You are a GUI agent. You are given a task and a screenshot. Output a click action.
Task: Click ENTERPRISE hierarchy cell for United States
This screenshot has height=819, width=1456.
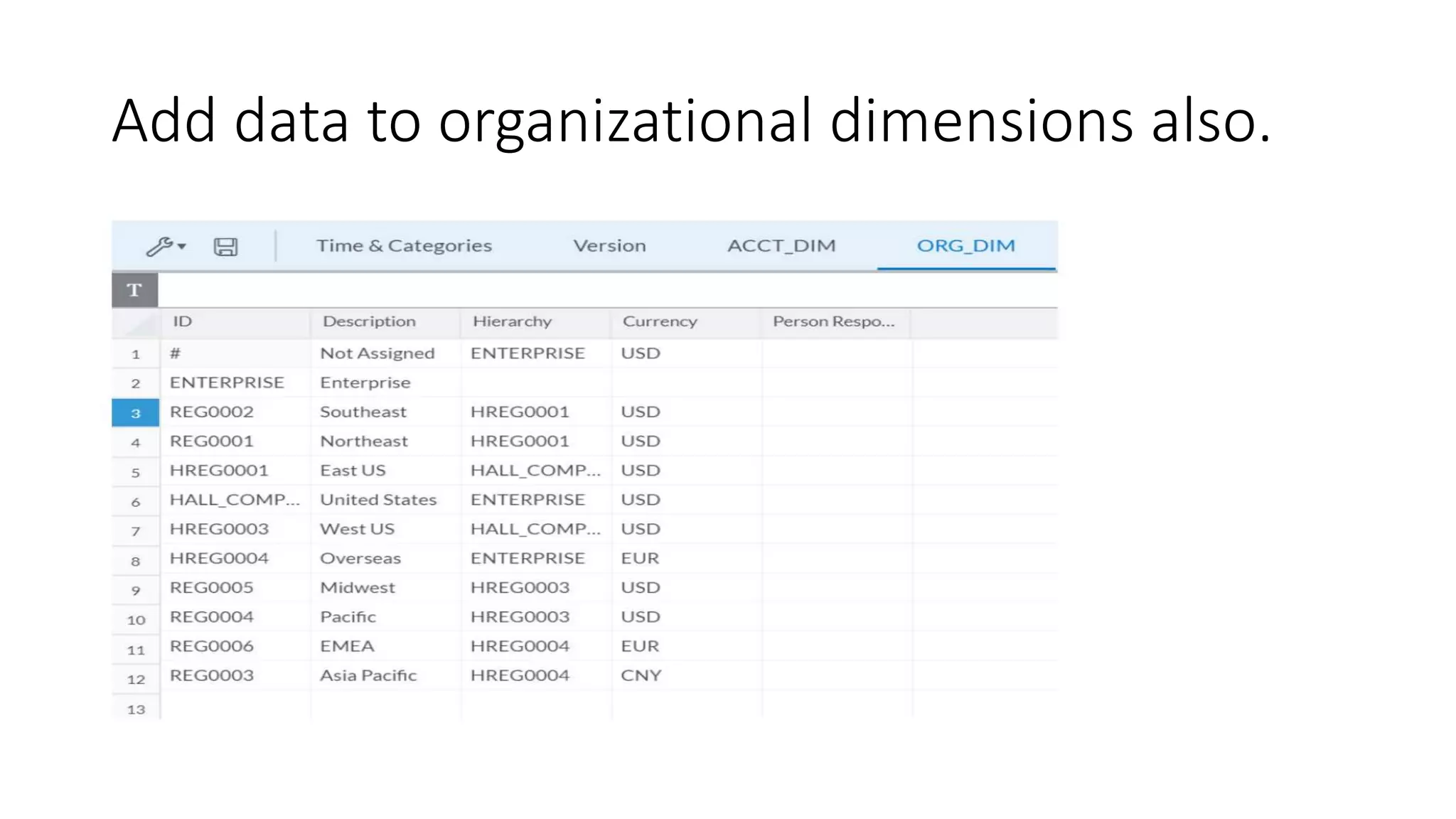click(535, 500)
